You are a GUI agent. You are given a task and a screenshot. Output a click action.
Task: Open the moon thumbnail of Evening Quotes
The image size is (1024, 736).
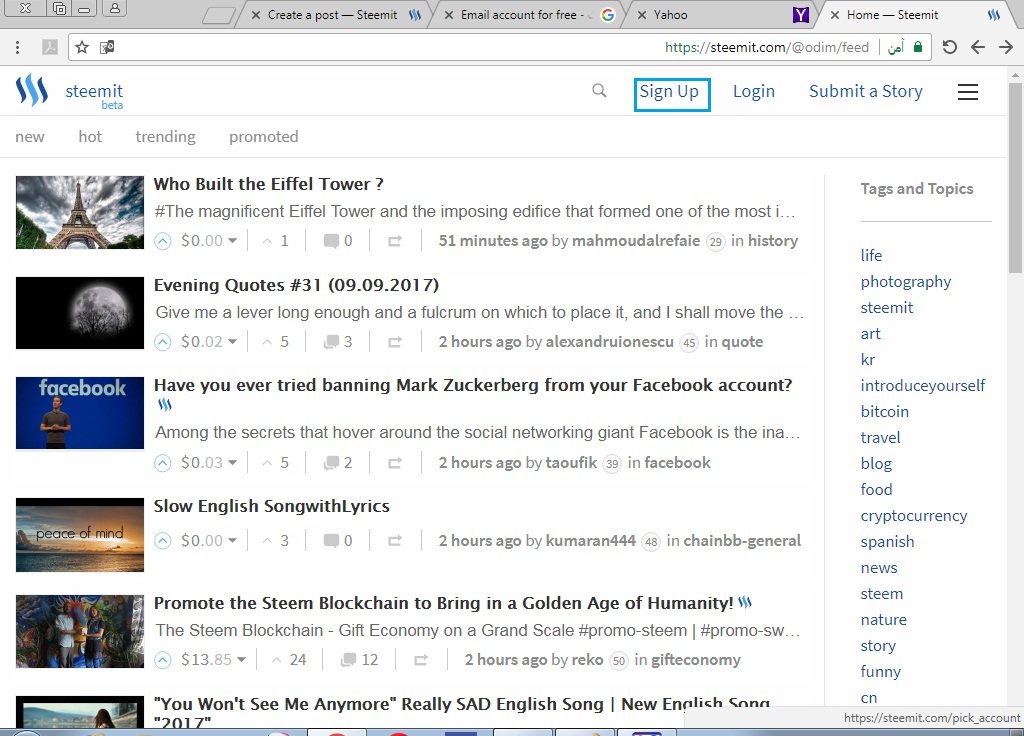pos(80,313)
